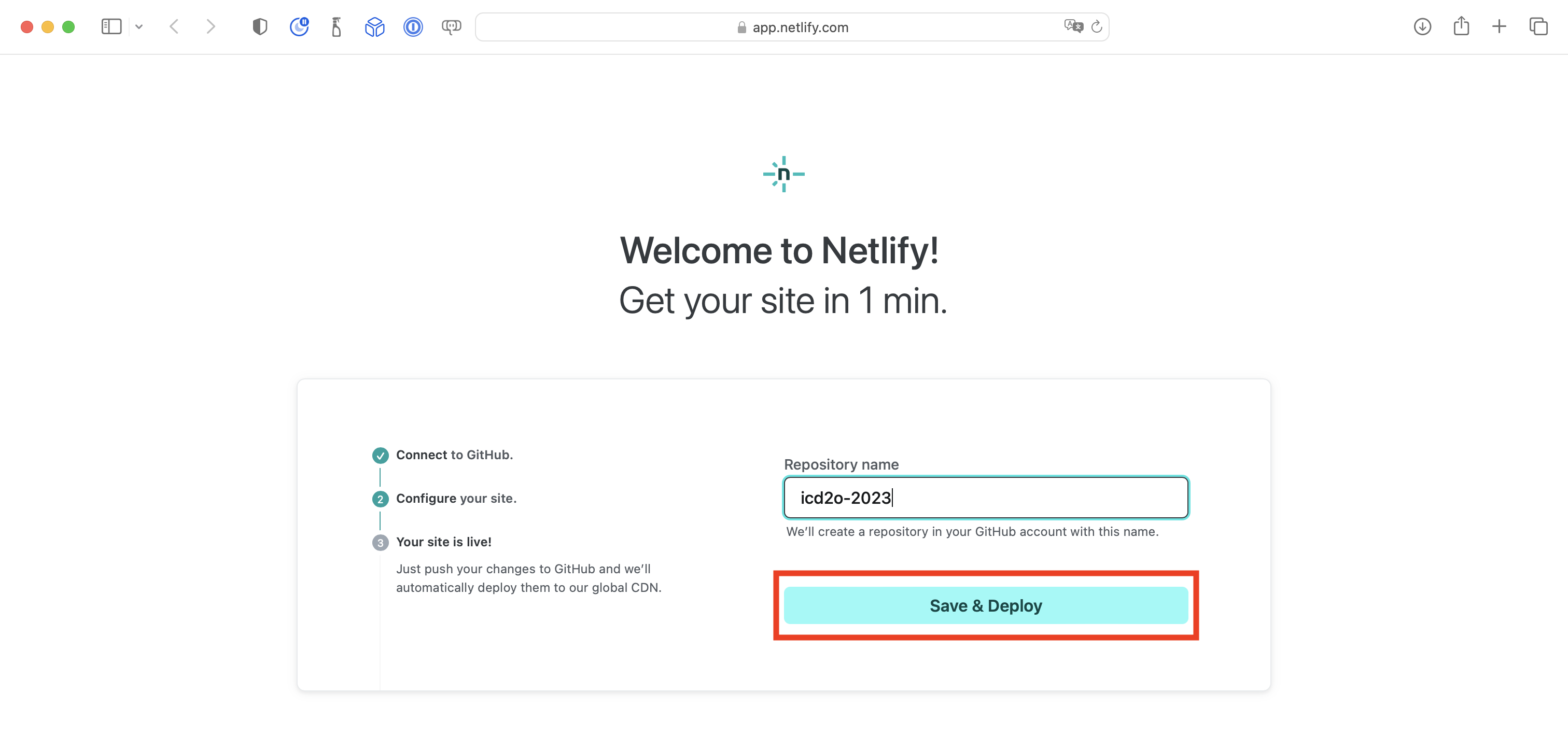Screen dimensions: 1568x736
Task: Open a new tab
Action: pos(1499,27)
